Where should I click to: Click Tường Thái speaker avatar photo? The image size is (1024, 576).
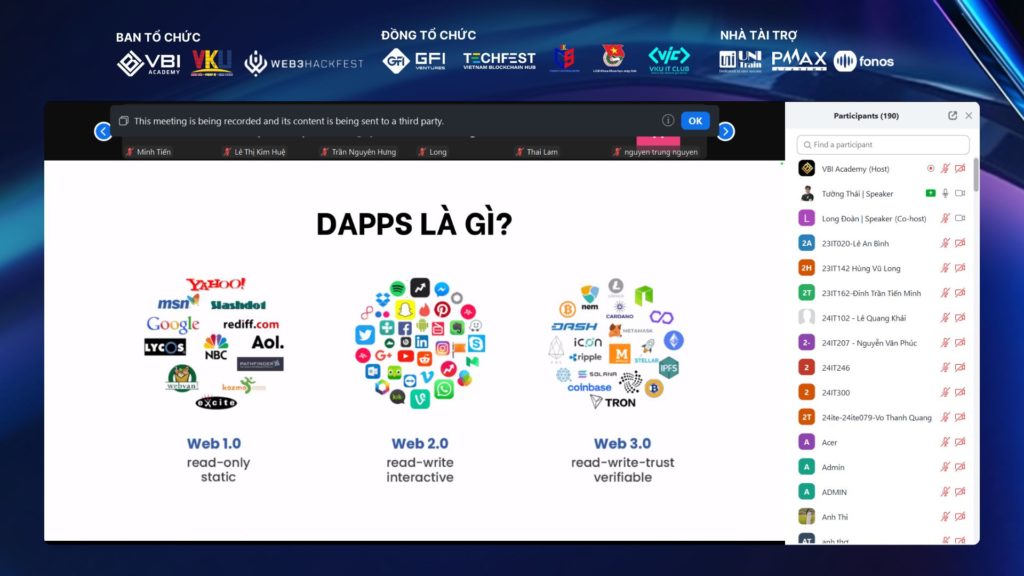tap(807, 193)
